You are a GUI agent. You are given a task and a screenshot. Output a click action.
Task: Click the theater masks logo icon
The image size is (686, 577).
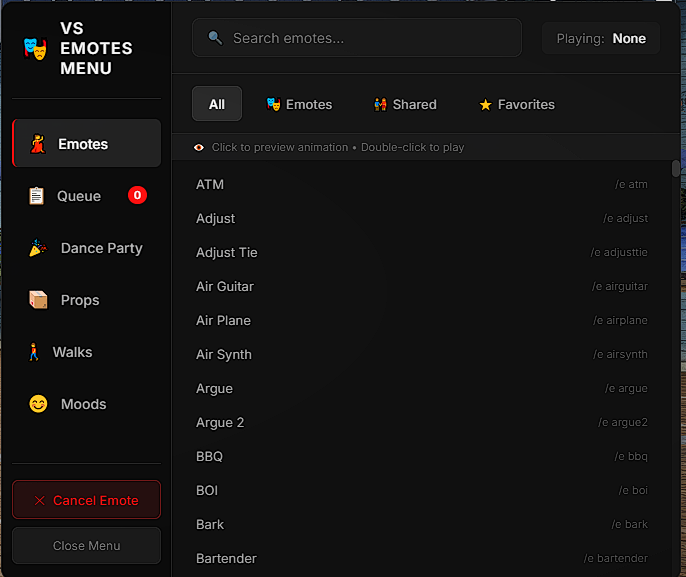(35, 49)
